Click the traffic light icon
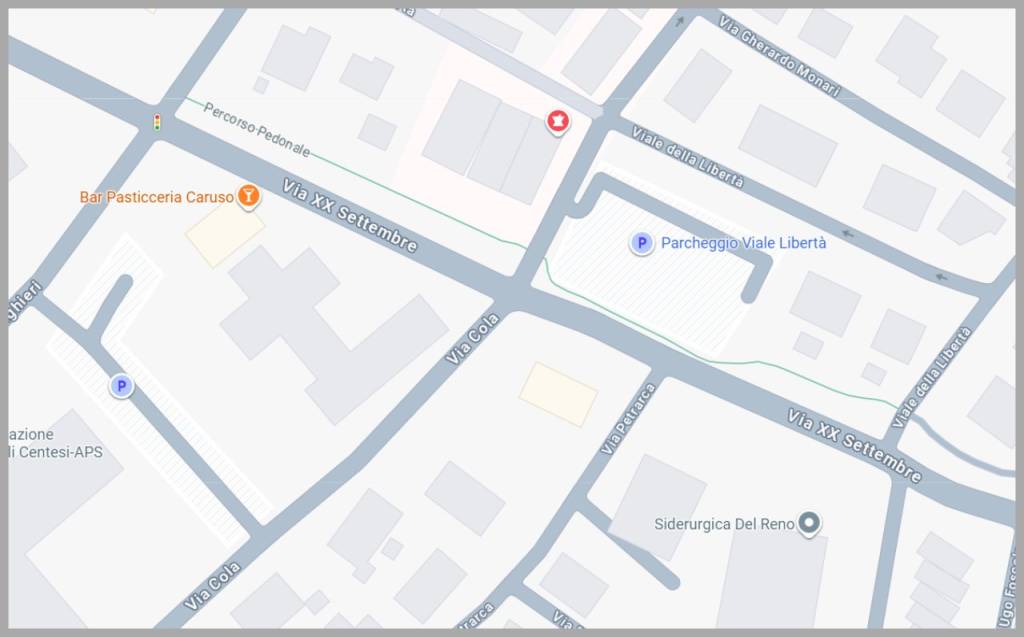Image resolution: width=1024 pixels, height=637 pixels. pos(157,122)
